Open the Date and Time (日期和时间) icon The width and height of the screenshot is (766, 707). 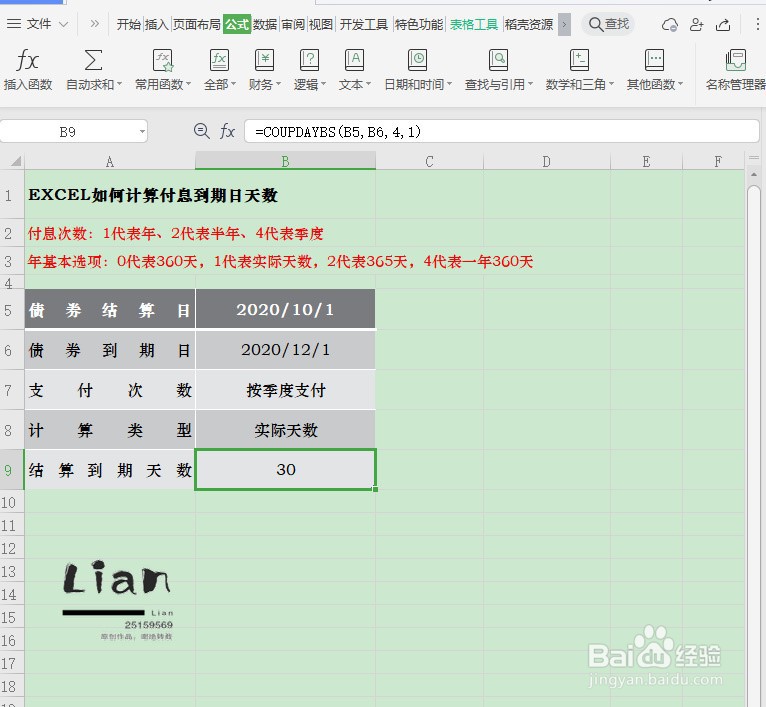coord(417,61)
